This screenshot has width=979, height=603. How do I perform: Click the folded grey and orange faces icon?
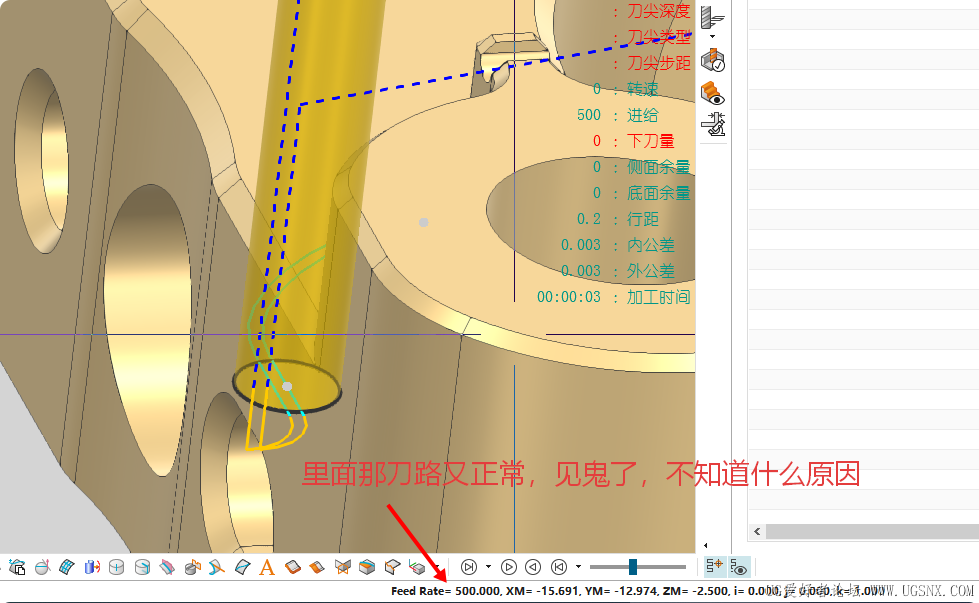tap(342, 567)
